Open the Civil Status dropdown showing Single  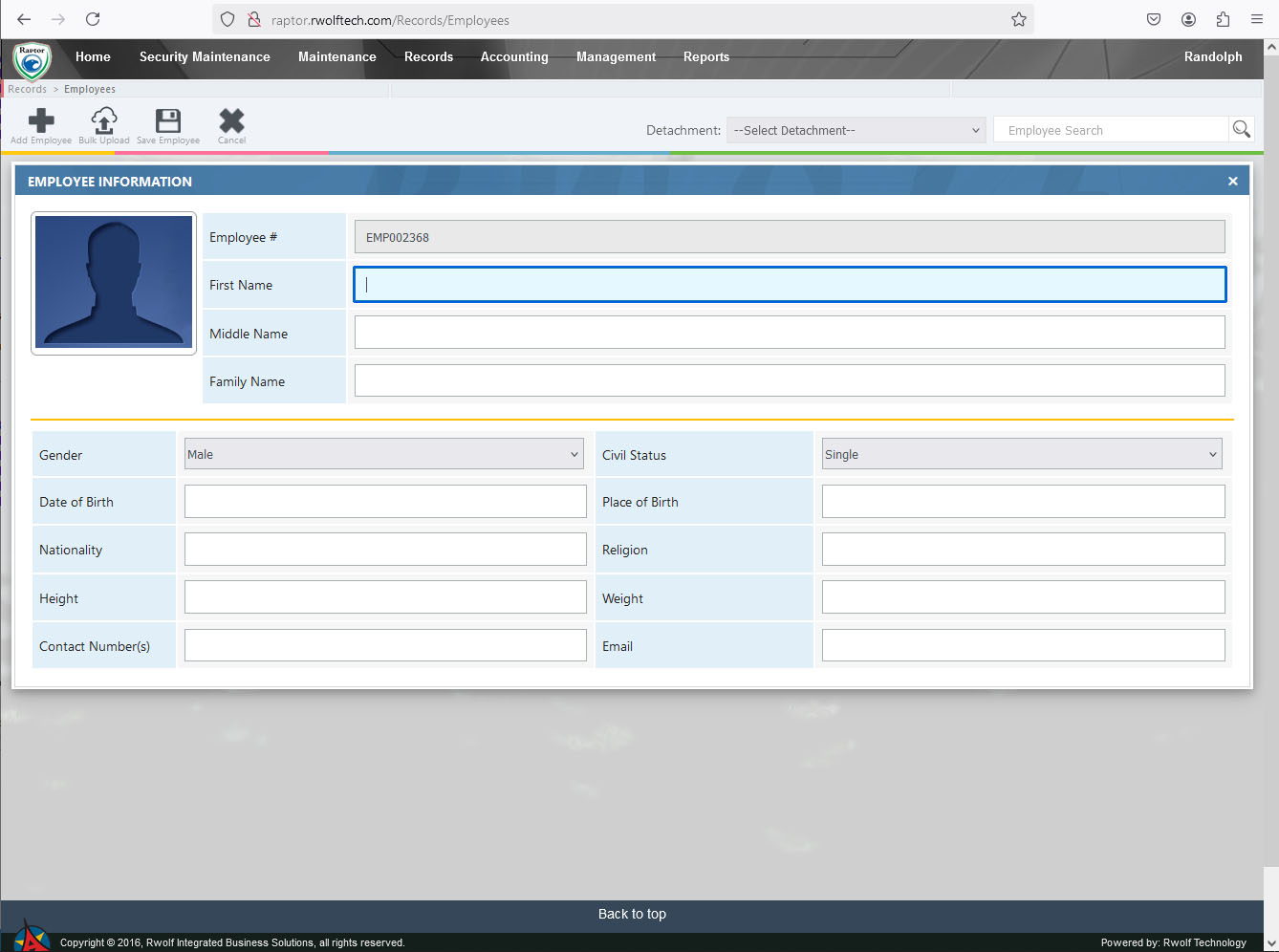[1022, 455]
